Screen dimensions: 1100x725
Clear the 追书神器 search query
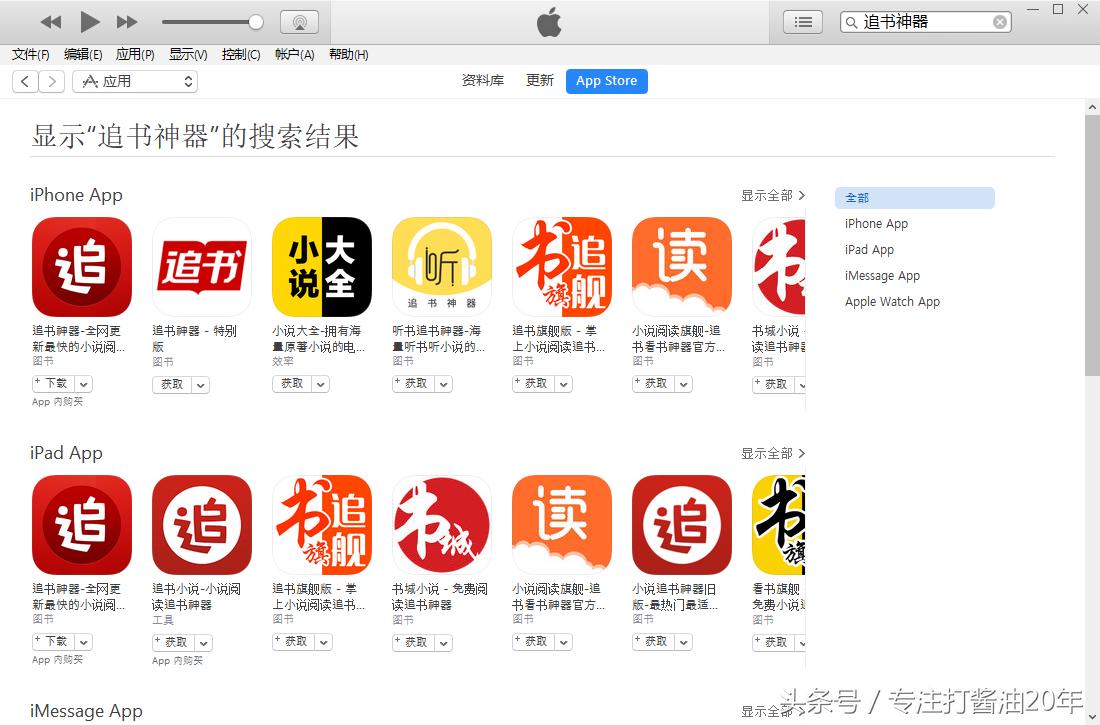(x=999, y=20)
